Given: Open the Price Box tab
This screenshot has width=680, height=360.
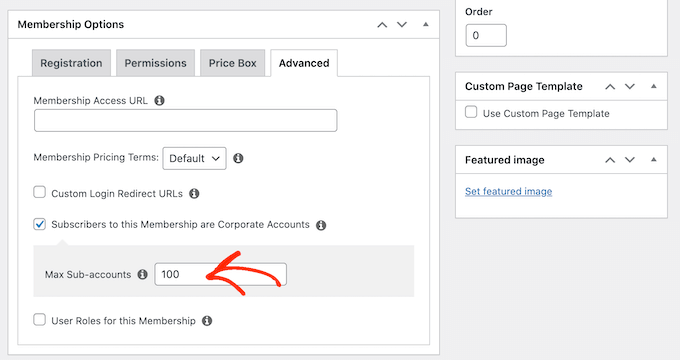Looking at the screenshot, I should pos(232,63).
